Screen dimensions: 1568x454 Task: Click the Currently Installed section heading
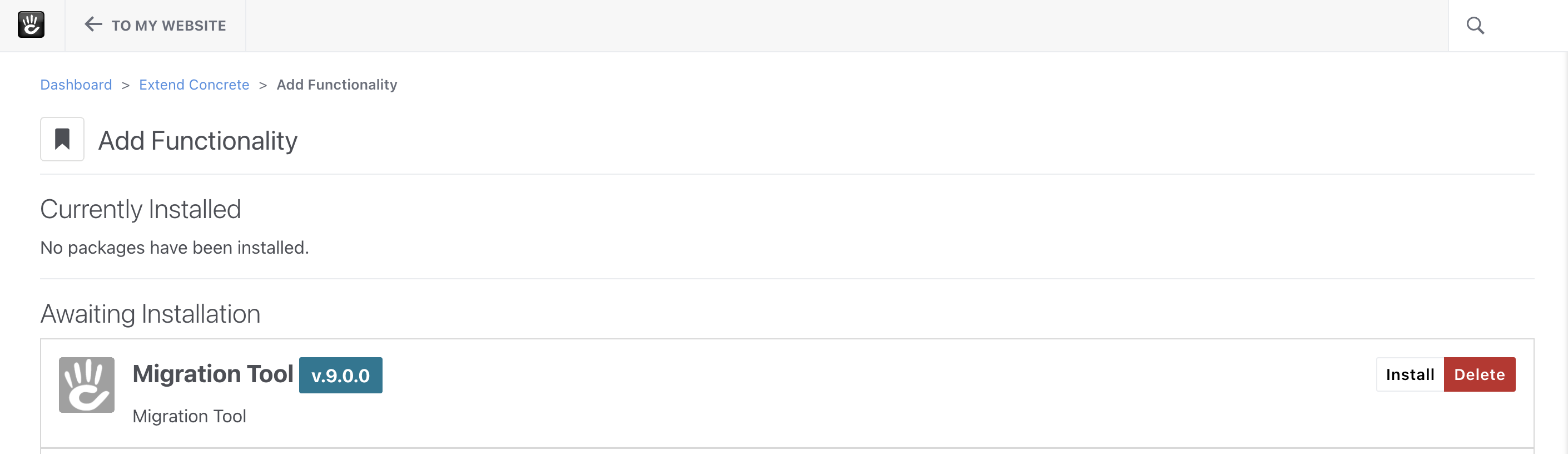tap(141, 209)
